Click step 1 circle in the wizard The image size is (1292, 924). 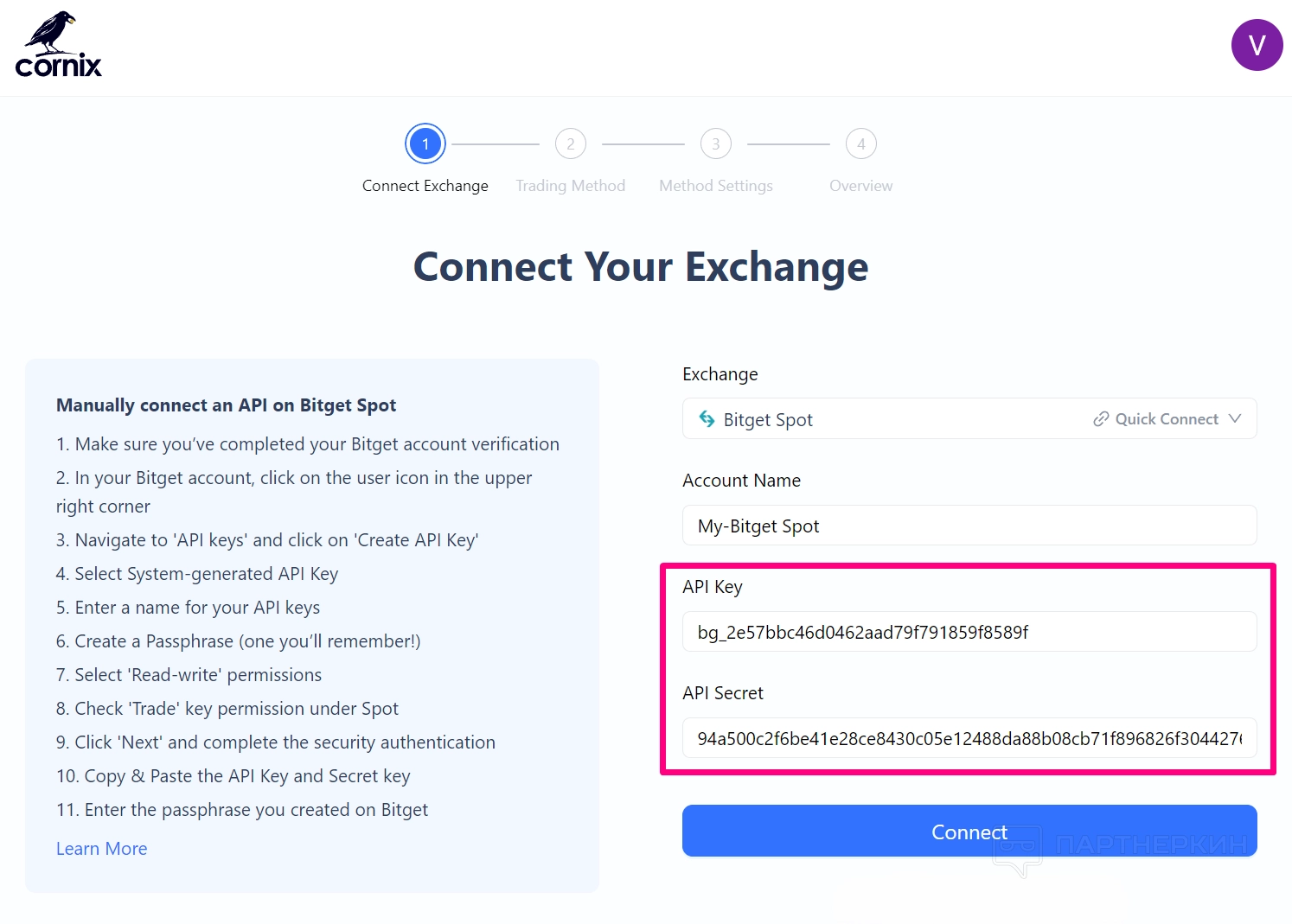(425, 144)
